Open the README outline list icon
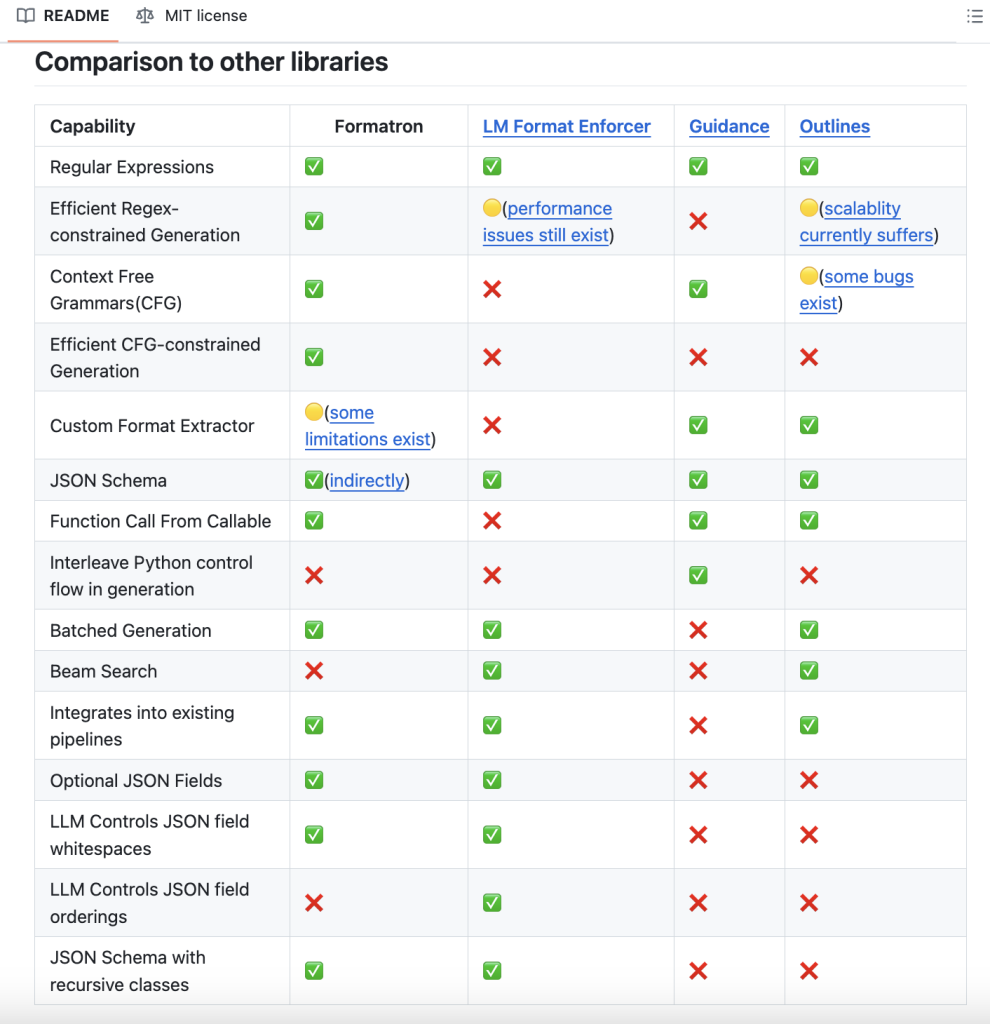The image size is (990, 1024). coord(975,16)
